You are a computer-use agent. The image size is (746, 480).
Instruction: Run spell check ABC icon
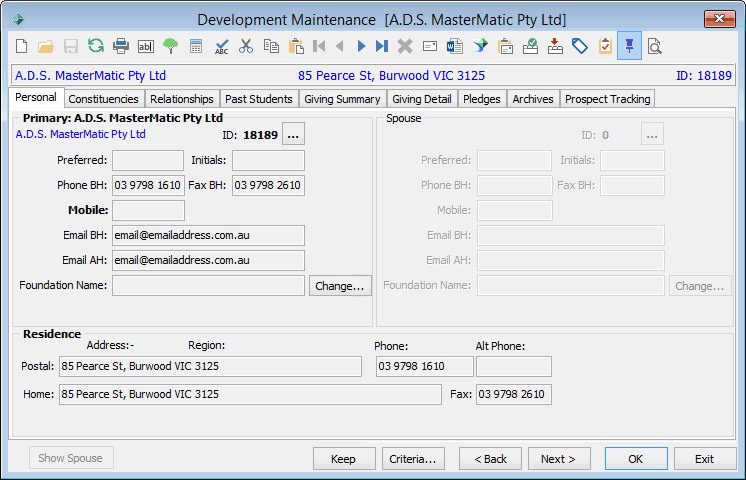(221, 46)
